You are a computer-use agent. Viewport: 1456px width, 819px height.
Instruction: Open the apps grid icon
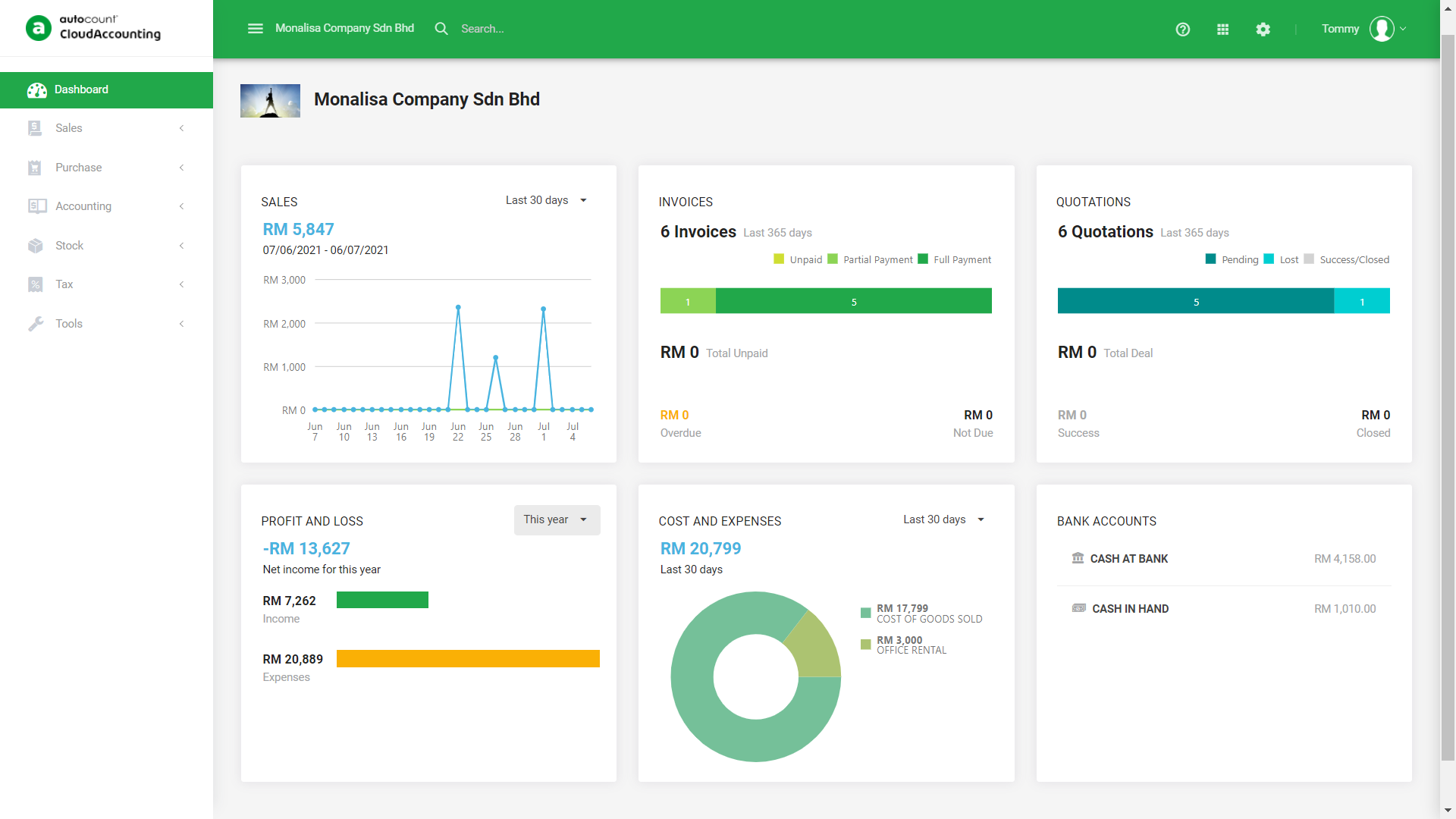point(1222,29)
